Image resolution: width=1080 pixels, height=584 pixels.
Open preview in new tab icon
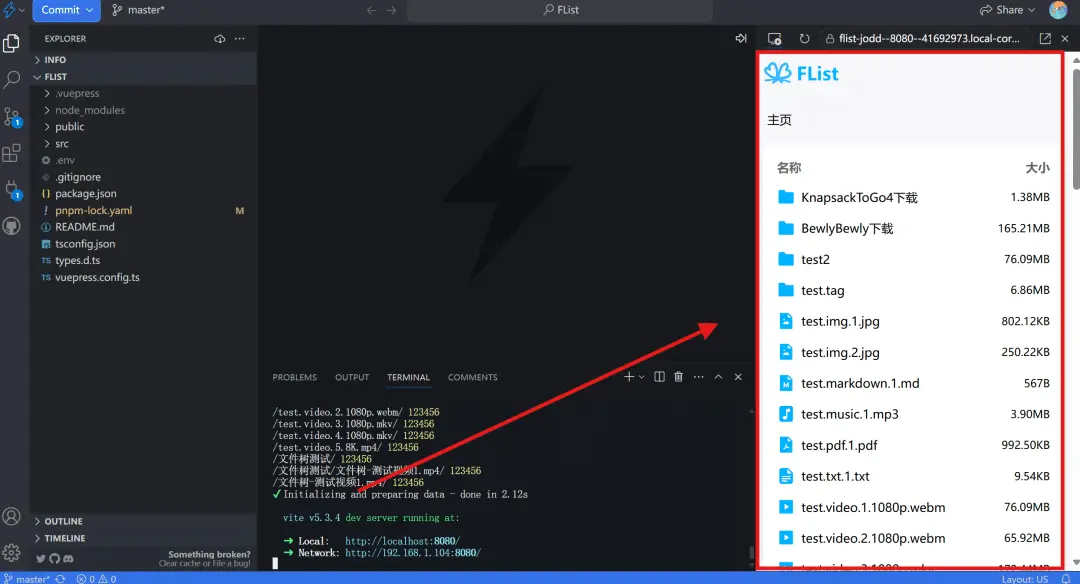point(1045,39)
